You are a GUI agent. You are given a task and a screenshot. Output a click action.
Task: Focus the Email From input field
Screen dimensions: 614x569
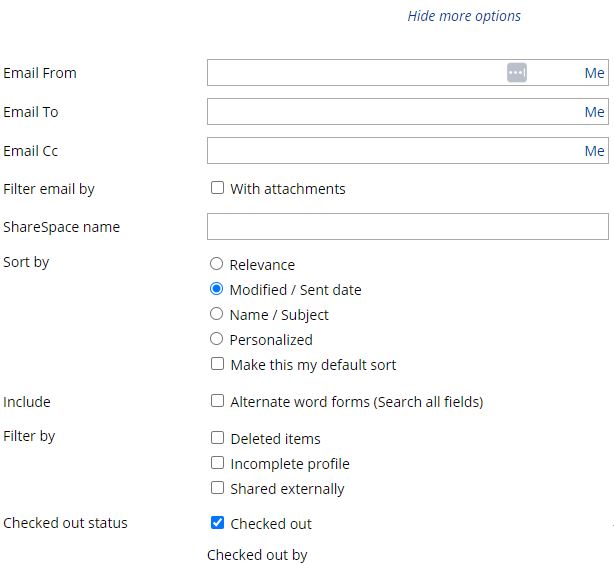[408, 72]
